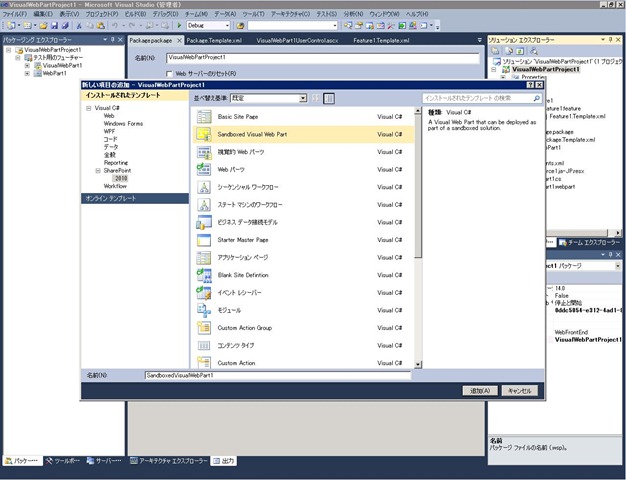
Task: Start debugging with the green play icon
Action: coord(179,25)
